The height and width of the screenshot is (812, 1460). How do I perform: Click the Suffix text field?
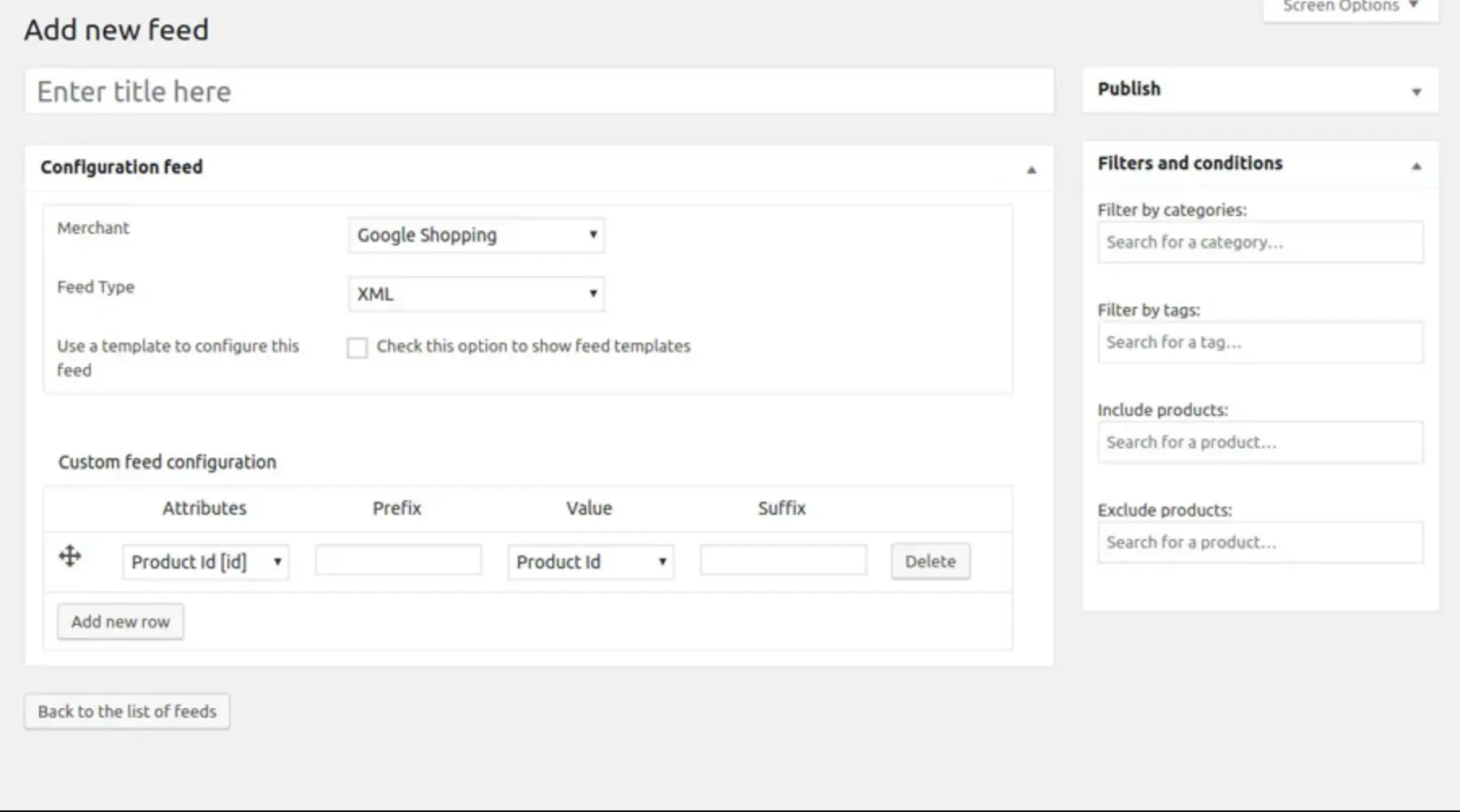coord(783,561)
